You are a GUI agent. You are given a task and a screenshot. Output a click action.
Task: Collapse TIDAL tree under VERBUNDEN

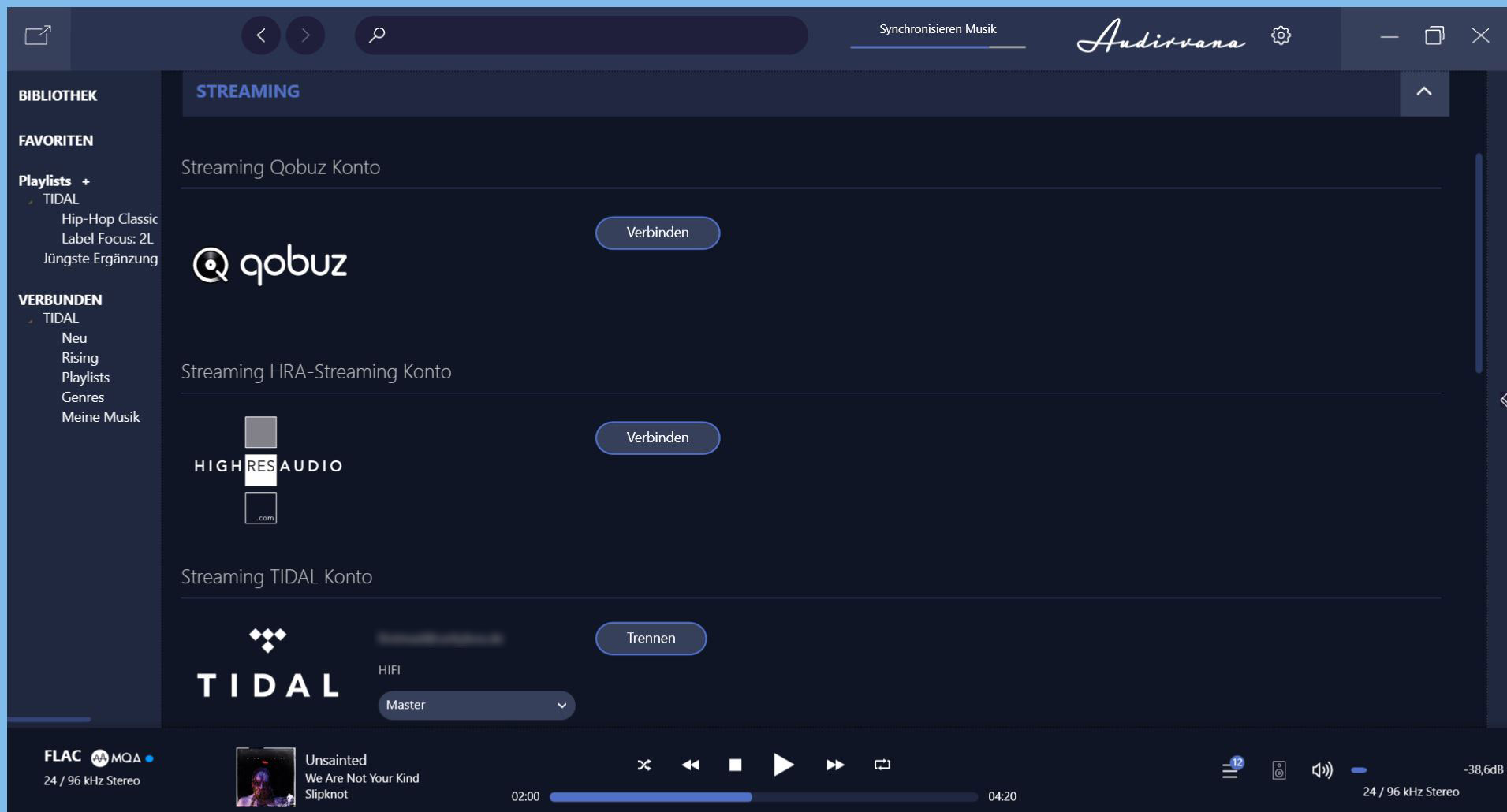[x=31, y=319]
